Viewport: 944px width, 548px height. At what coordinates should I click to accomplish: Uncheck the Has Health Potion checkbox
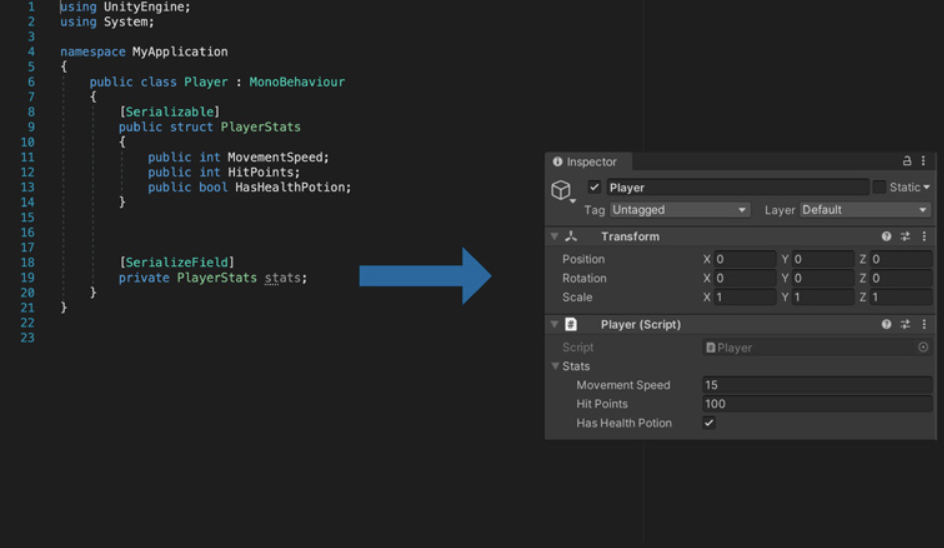[709, 423]
